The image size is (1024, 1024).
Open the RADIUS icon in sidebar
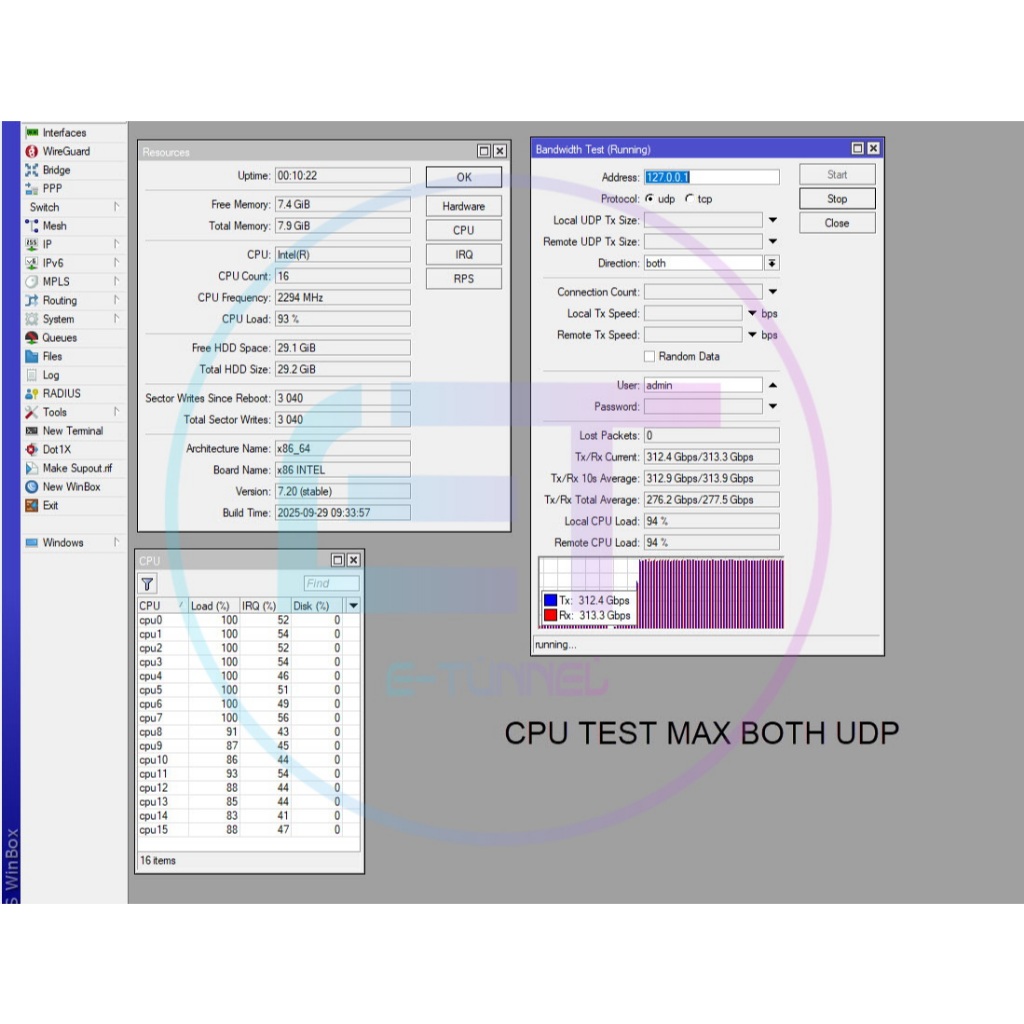click(32, 394)
